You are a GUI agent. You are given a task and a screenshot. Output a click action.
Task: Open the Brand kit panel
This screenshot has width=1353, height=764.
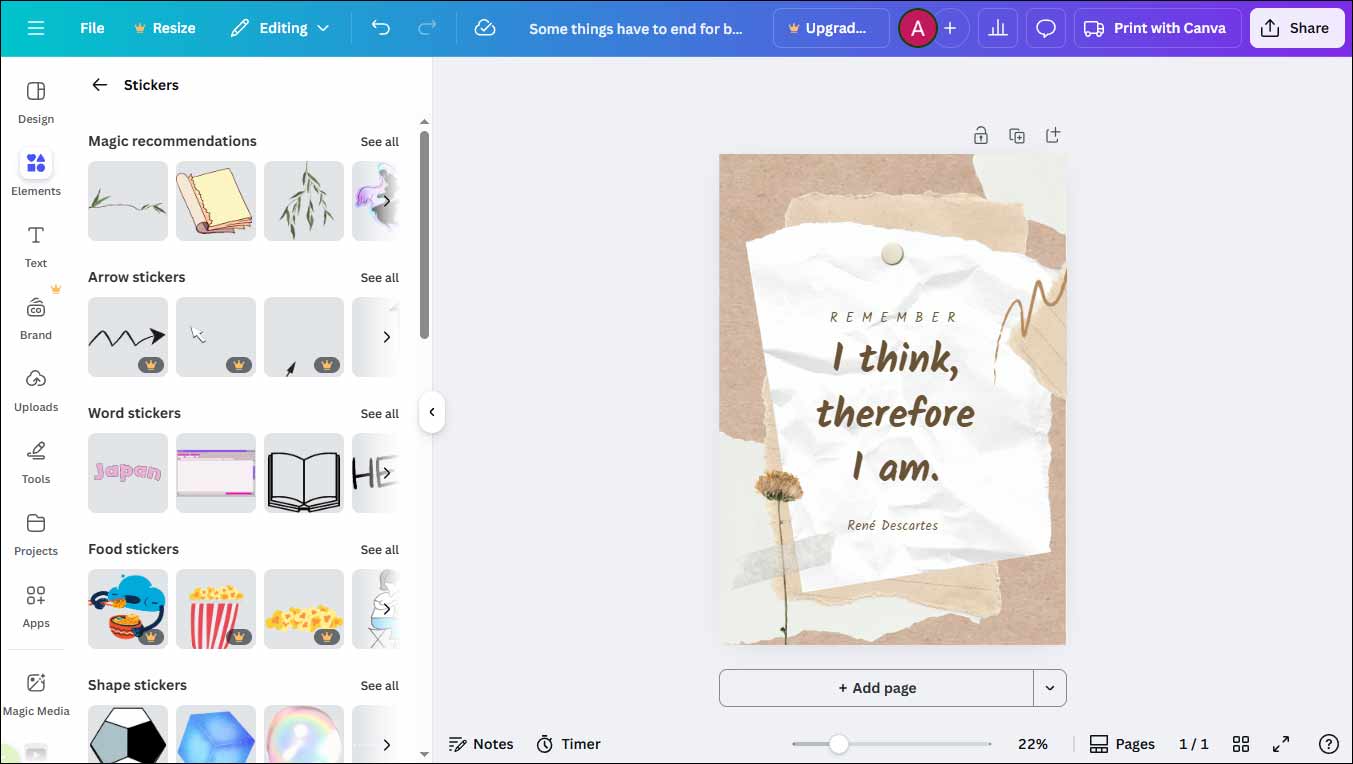35,317
